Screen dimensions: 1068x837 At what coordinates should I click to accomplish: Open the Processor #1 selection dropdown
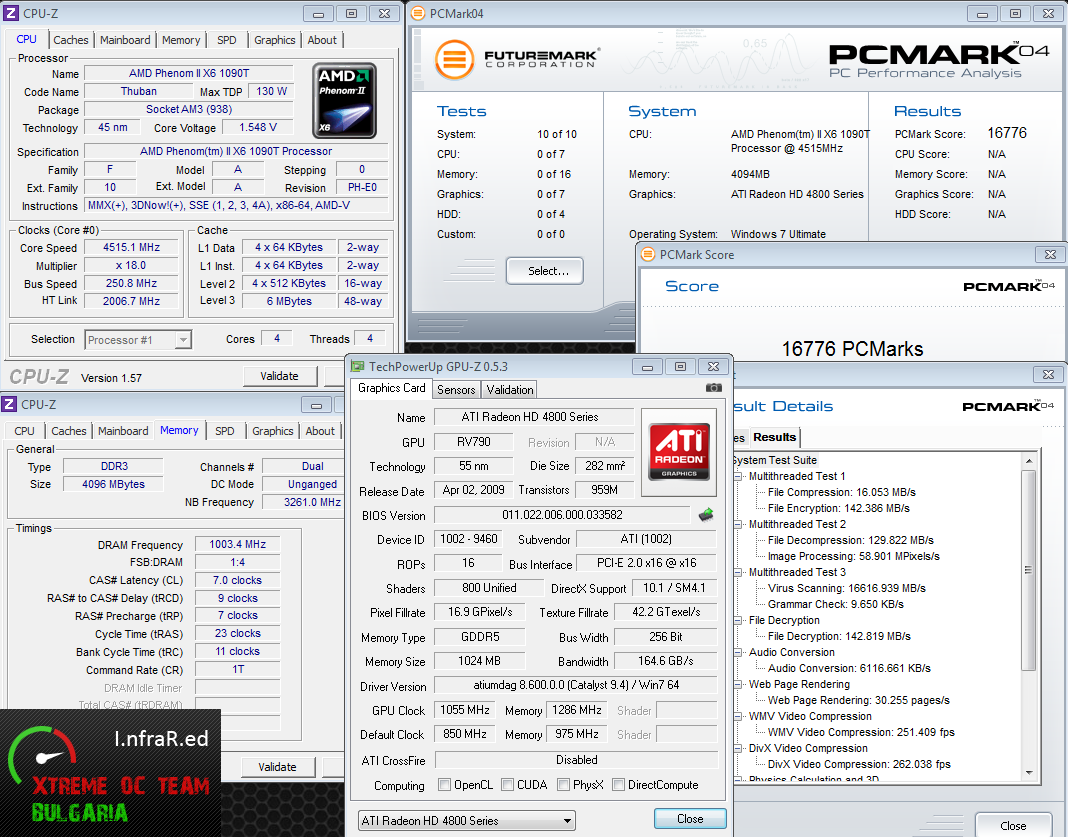138,340
